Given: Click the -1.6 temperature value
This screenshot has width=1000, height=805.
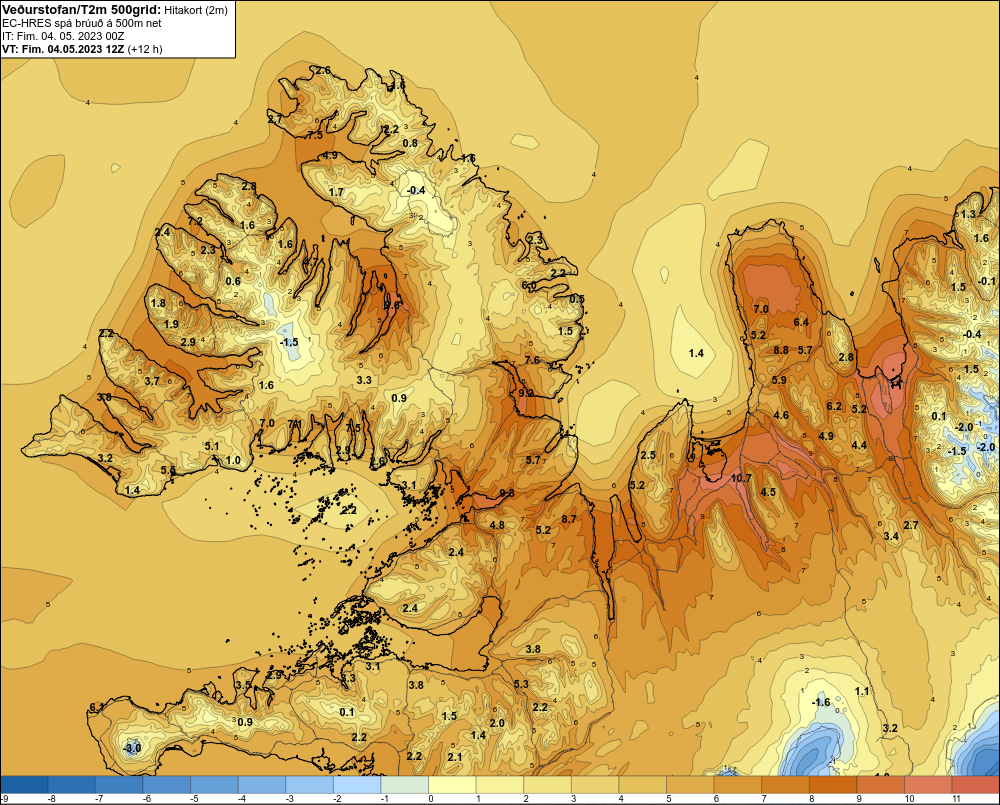Looking at the screenshot, I should 821,702.
